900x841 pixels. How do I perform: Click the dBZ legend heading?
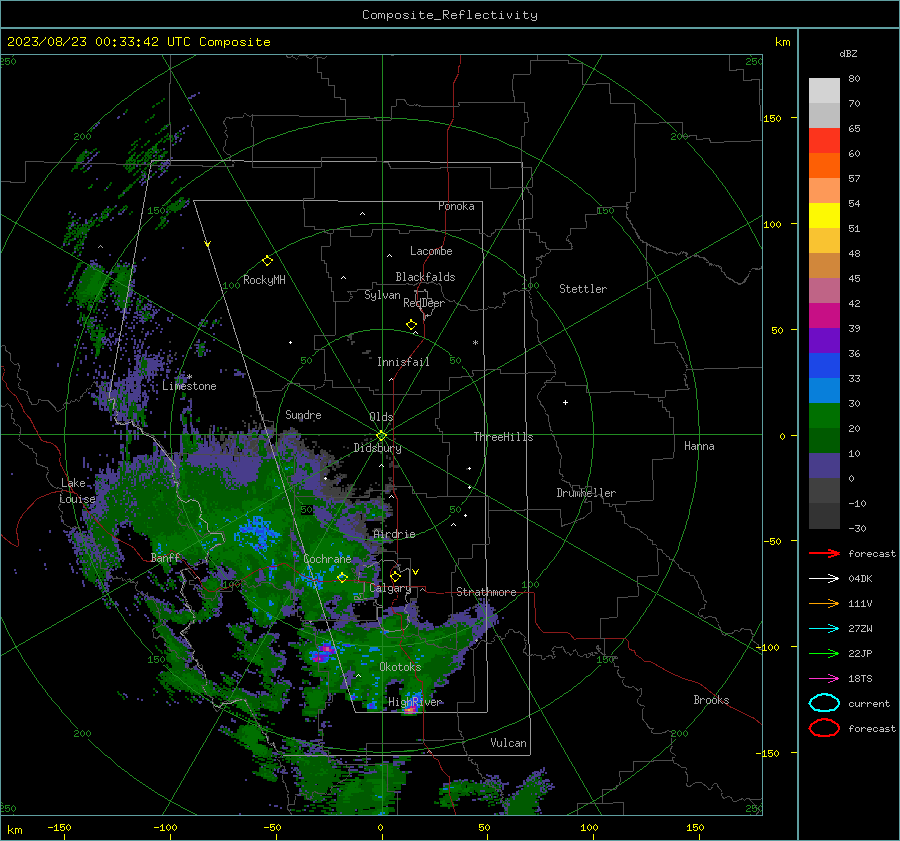pyautogui.click(x=848, y=54)
